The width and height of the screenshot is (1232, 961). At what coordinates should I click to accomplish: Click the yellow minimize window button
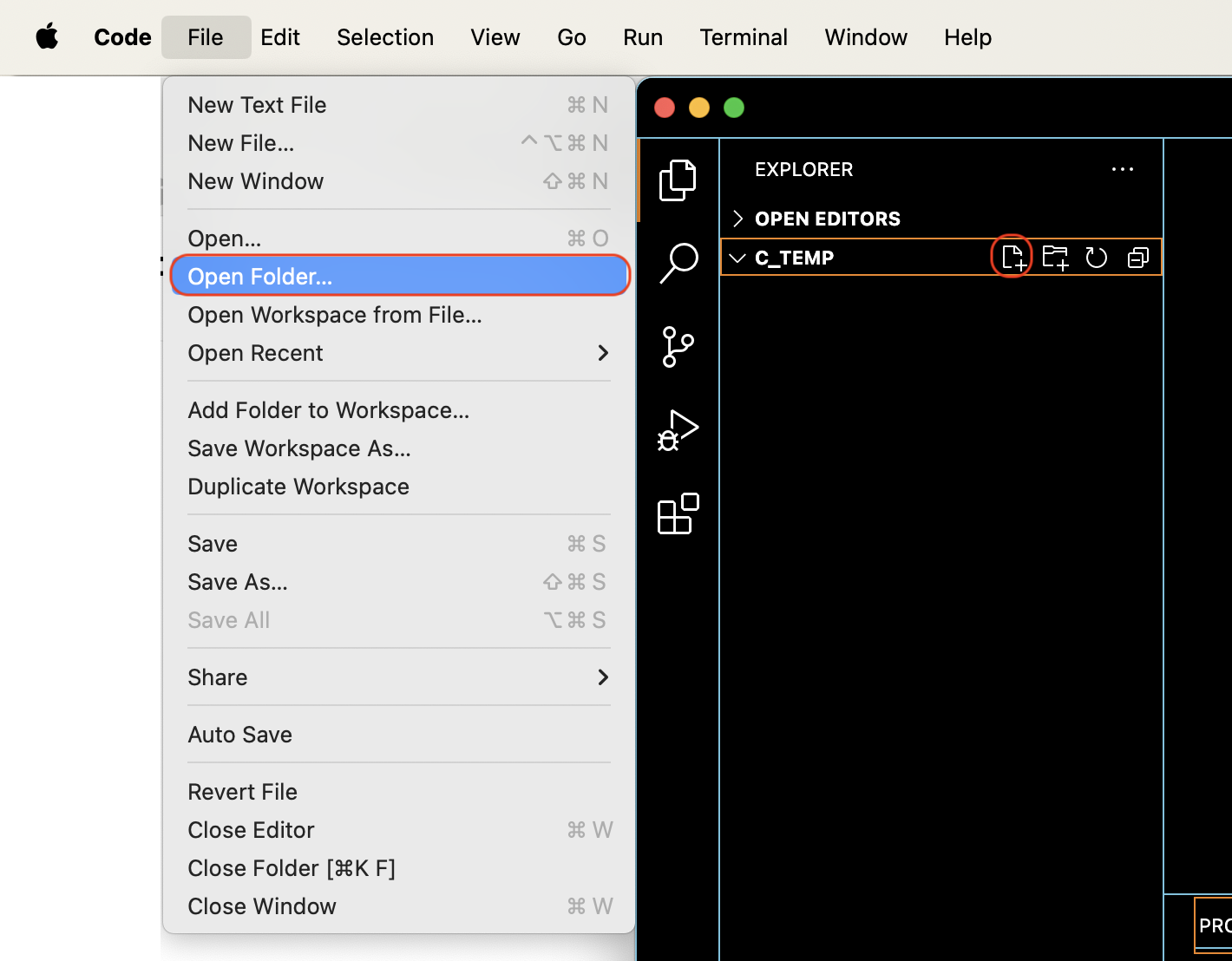point(699,108)
